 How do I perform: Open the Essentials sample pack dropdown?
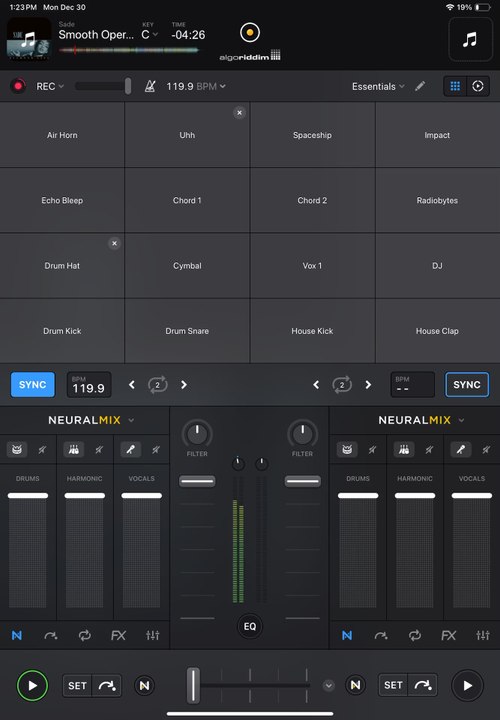378,86
